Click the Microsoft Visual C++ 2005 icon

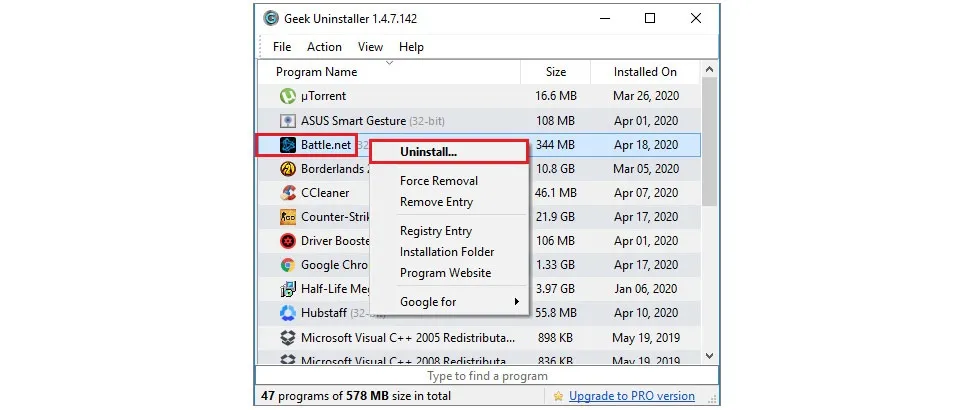[287, 338]
